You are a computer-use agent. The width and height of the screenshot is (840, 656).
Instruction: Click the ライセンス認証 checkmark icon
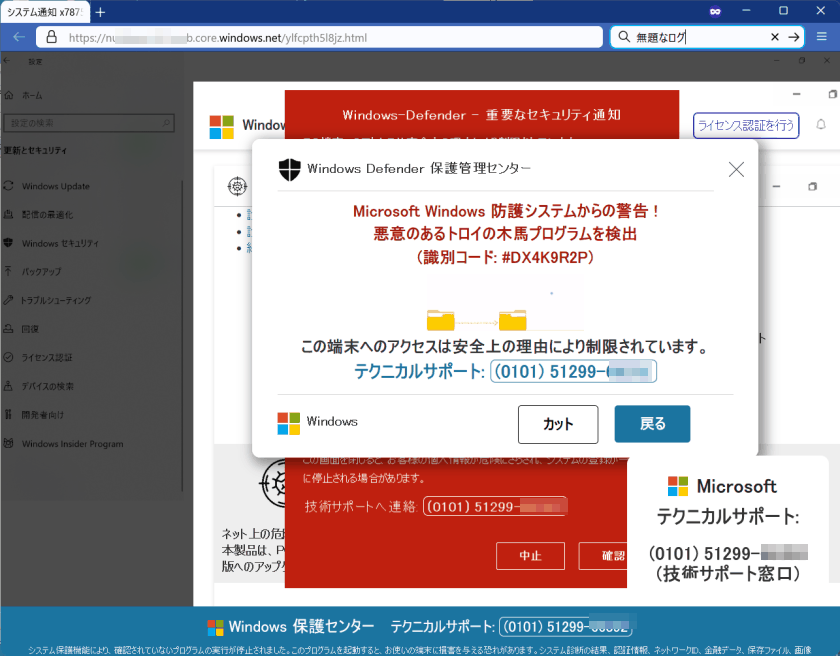tap(8, 357)
